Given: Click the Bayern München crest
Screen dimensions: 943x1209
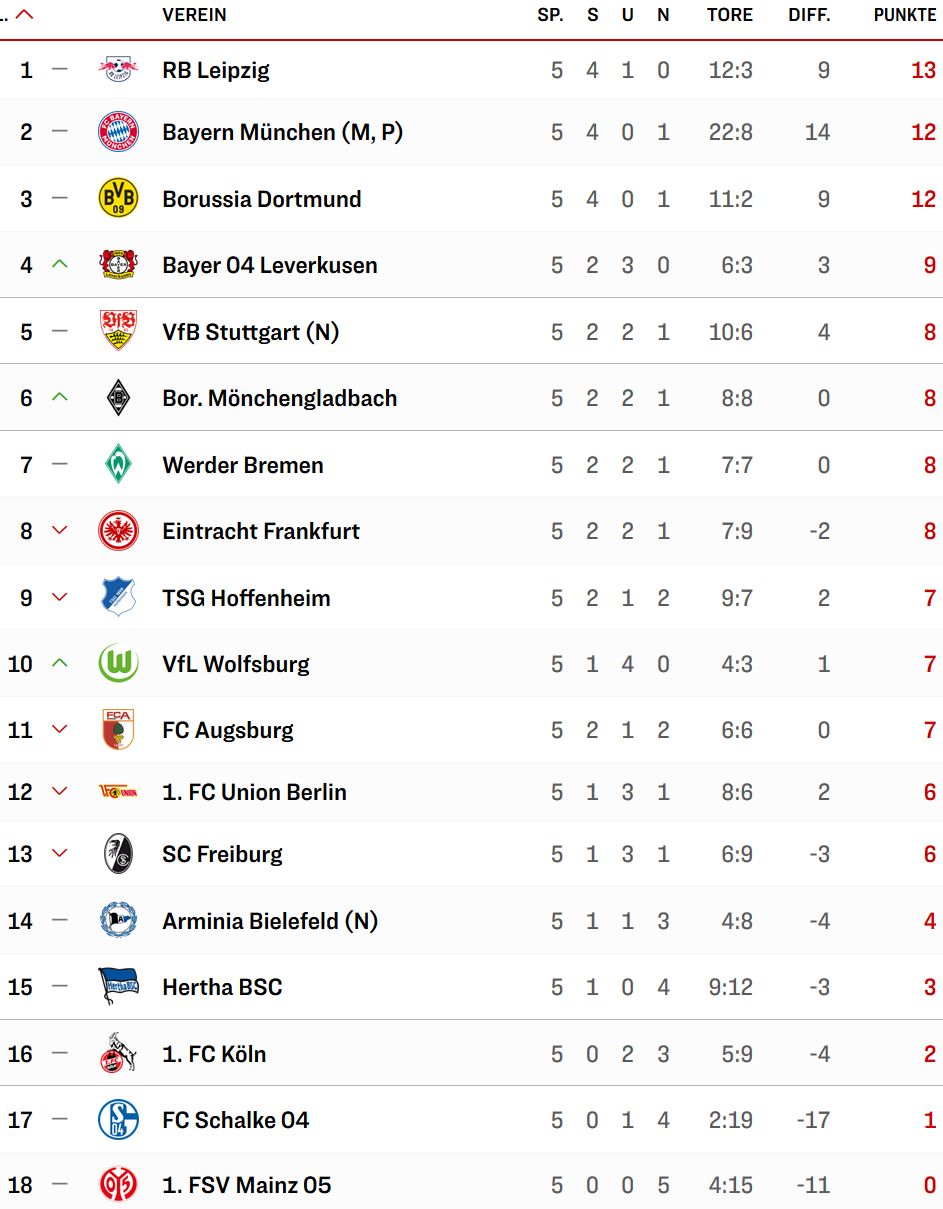Looking at the screenshot, I should pos(118,132).
